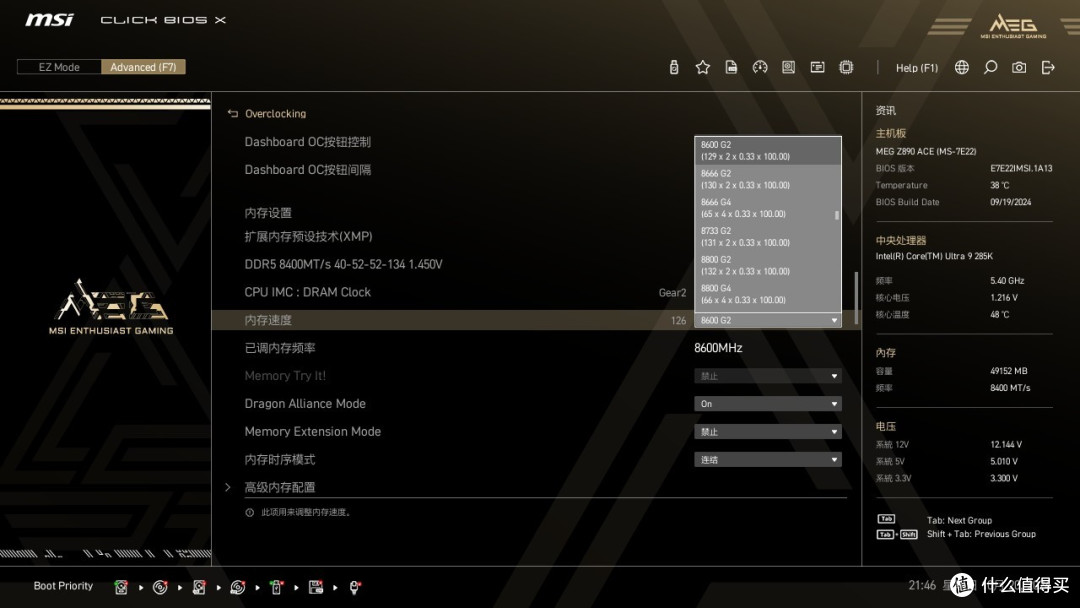Click the info circle icon beside the help description
The image size is (1080, 608).
(x=249, y=512)
